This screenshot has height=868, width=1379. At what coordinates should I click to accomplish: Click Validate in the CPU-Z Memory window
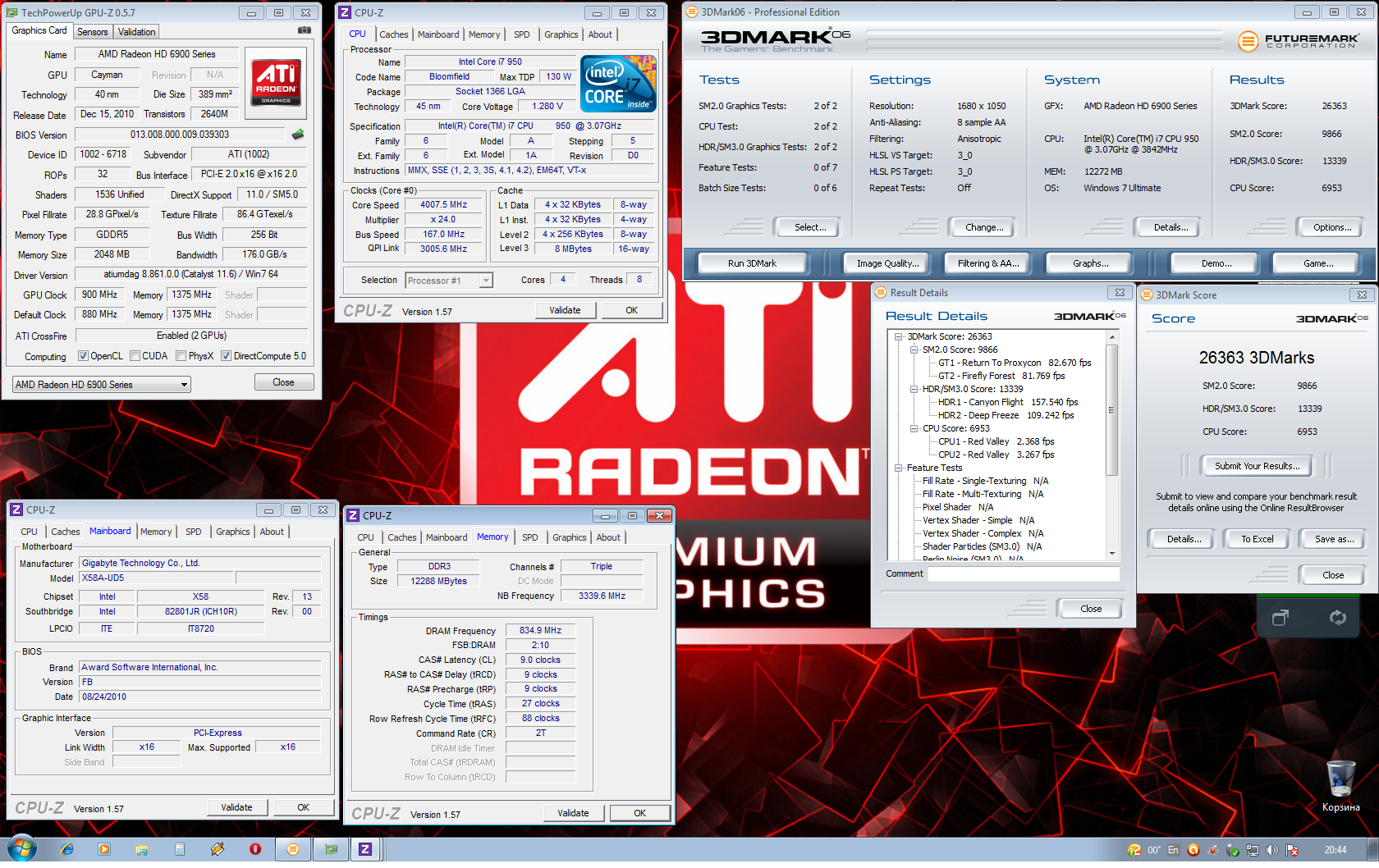point(573,813)
